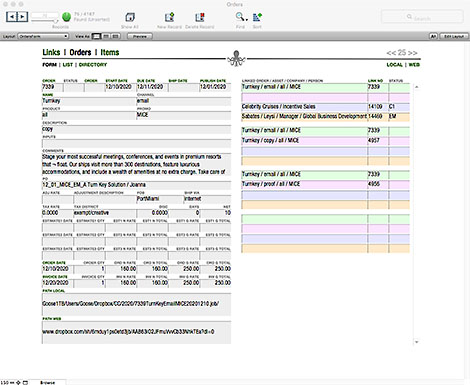This screenshot has height=385, width=470.
Task: Click the Show All records icon
Action: pyautogui.click(x=130, y=17)
